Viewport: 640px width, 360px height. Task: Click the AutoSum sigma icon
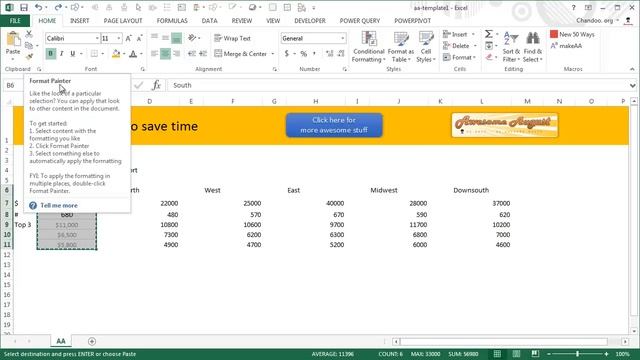[x=489, y=34]
